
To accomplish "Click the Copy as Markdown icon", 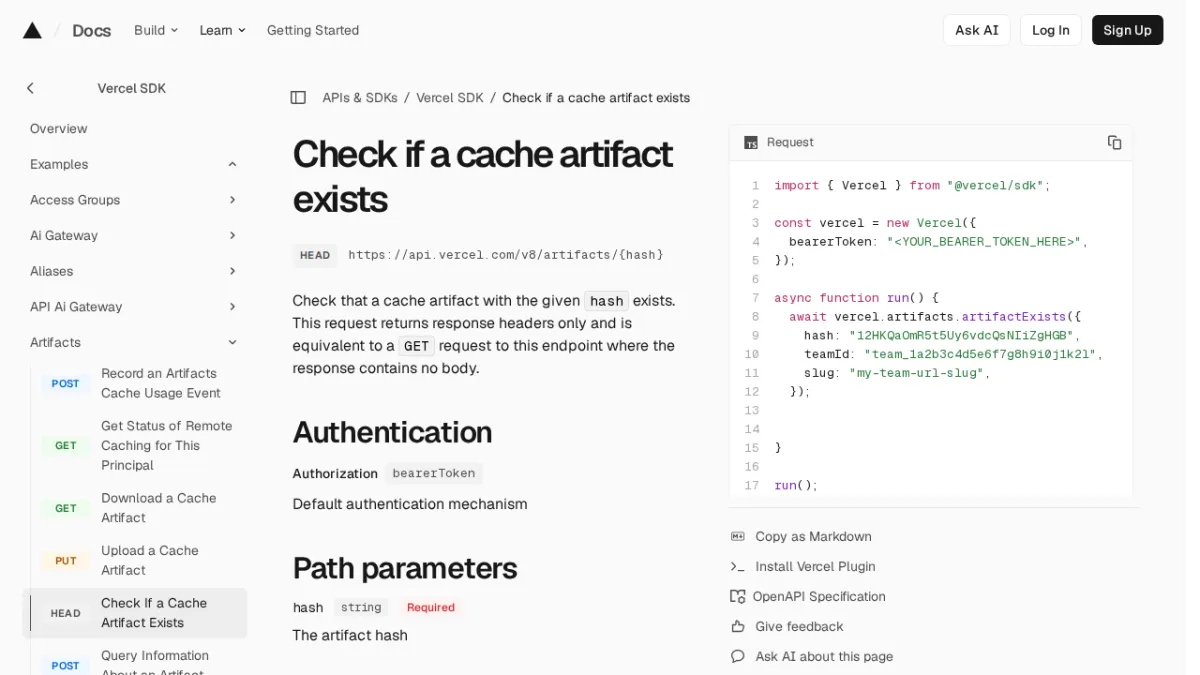I will [738, 536].
